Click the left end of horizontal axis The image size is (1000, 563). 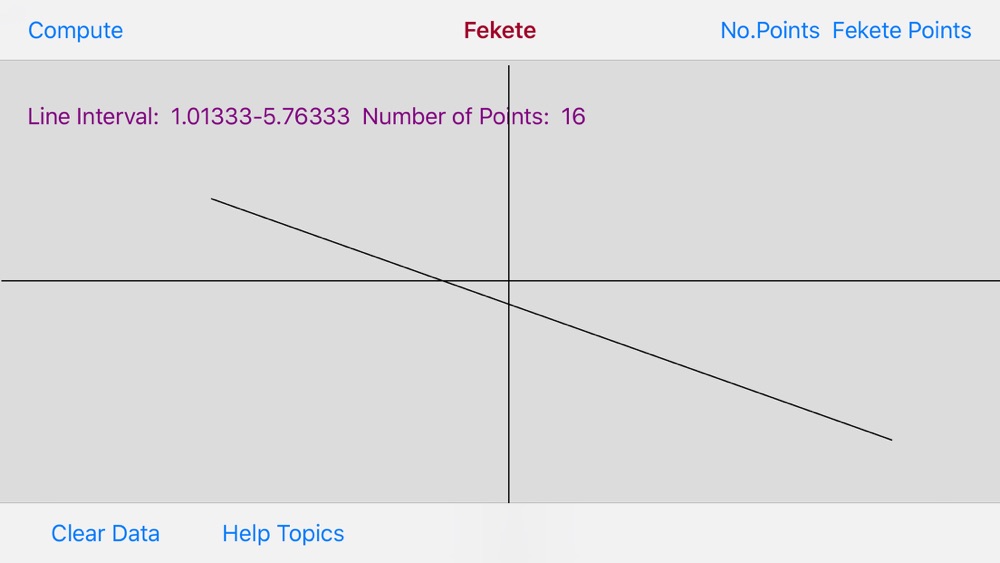pyautogui.click(x=3, y=281)
